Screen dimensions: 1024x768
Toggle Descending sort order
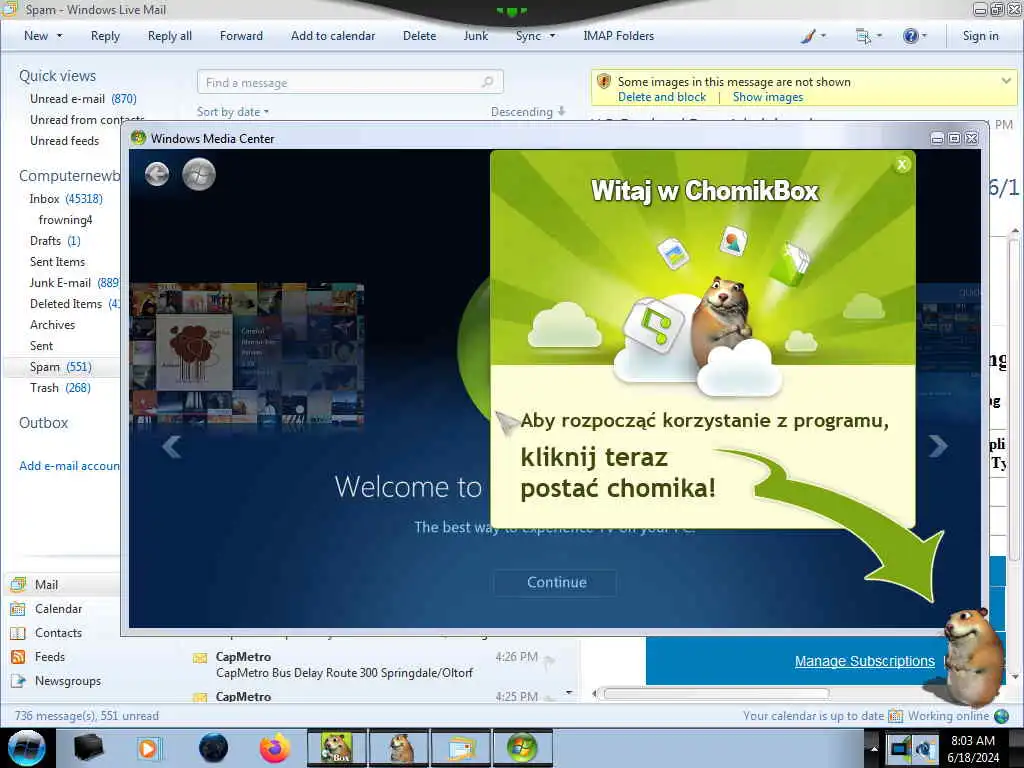528,112
